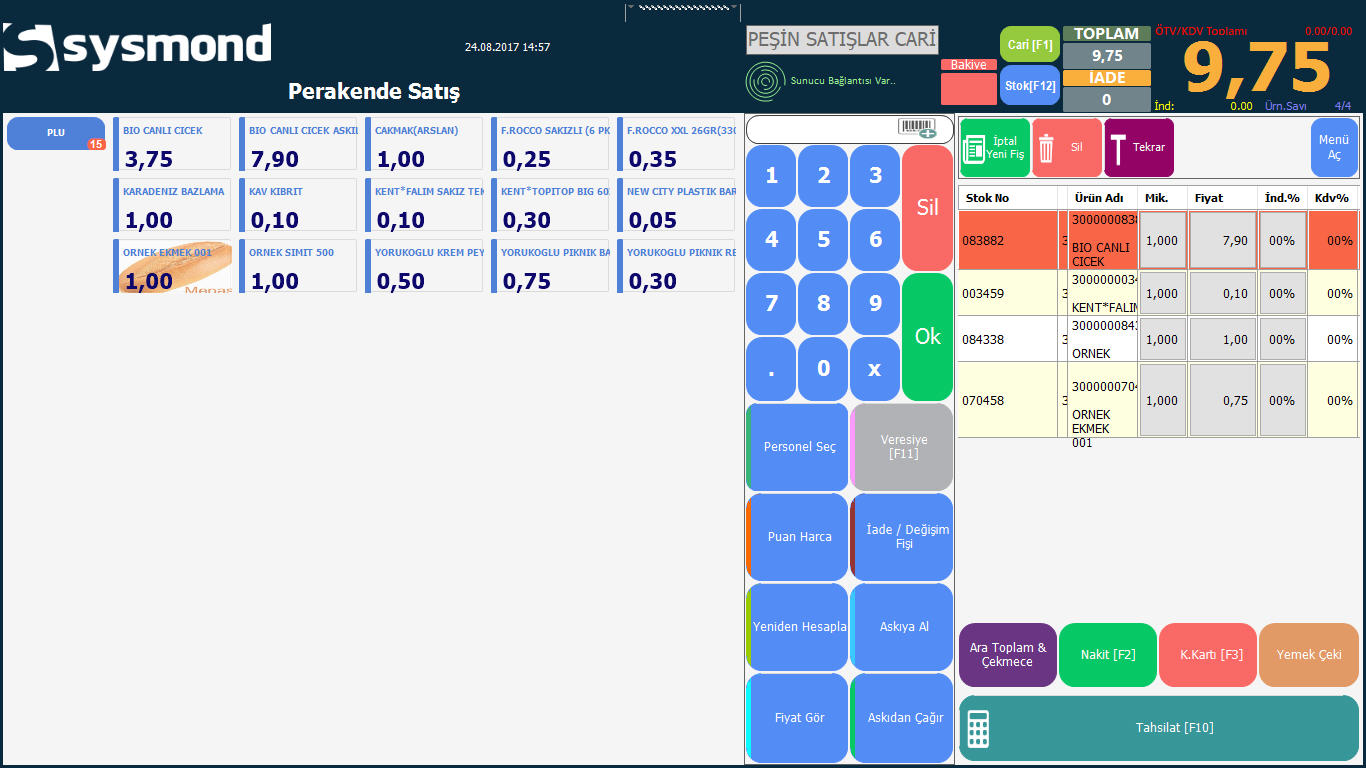The width and height of the screenshot is (1366, 768).
Task: Click the trash Sil button in toolbar
Action: tap(1066, 148)
